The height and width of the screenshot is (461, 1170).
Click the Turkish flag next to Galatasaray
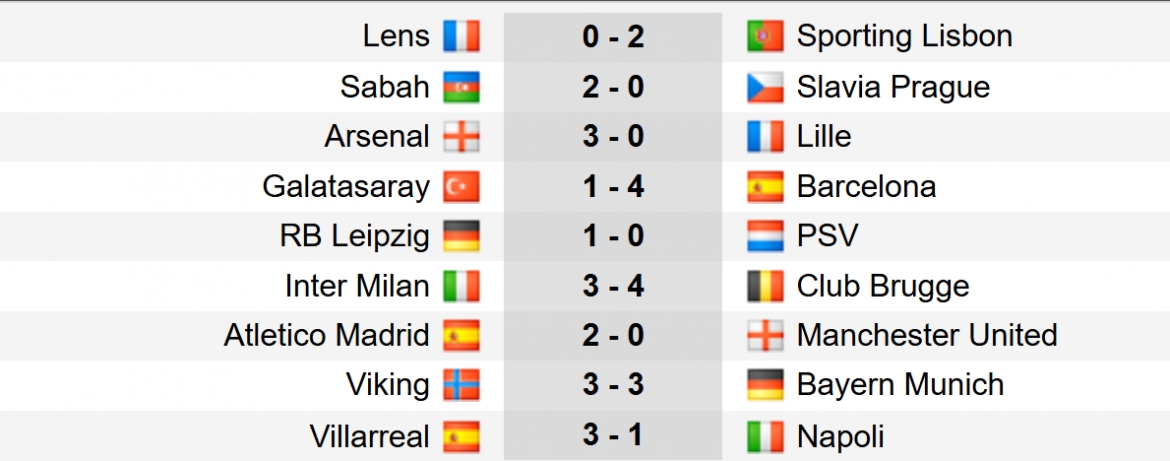pyautogui.click(x=461, y=186)
